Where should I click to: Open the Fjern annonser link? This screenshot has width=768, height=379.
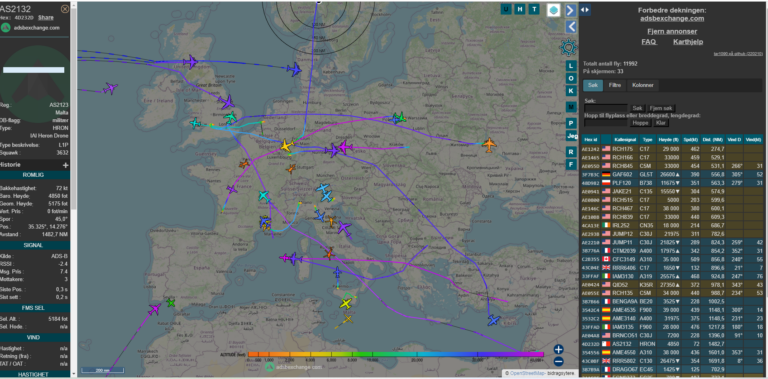coord(672,31)
